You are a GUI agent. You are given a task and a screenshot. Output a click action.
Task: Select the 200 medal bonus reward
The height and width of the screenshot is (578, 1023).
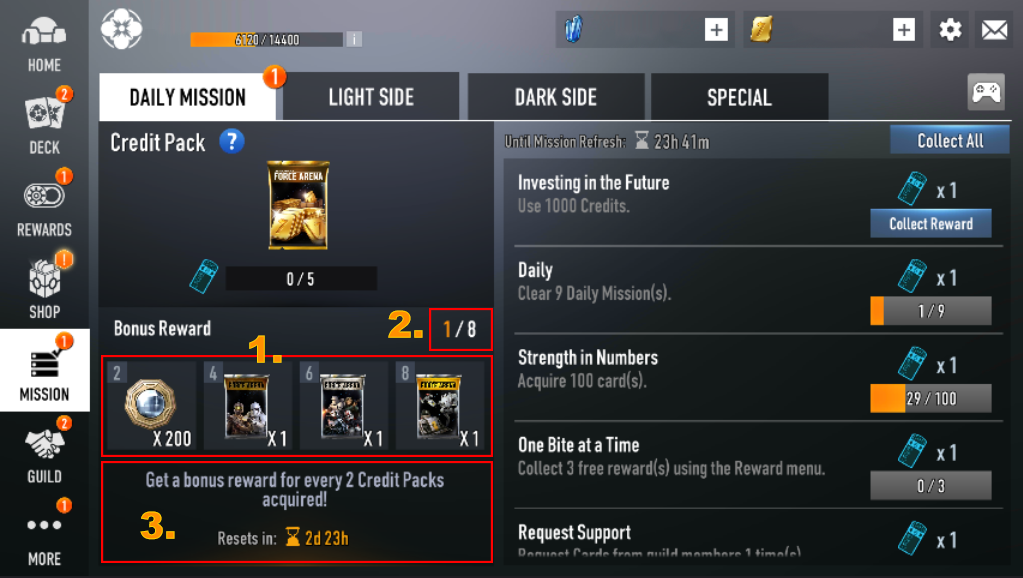pyautogui.click(x=151, y=405)
